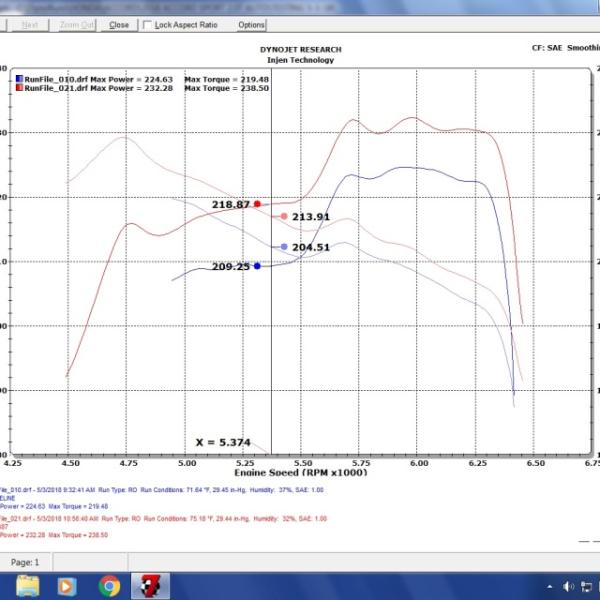This screenshot has height=600, width=600.
Task: Show hidden system tray icons arrow
Action: pyautogui.click(x=549, y=586)
